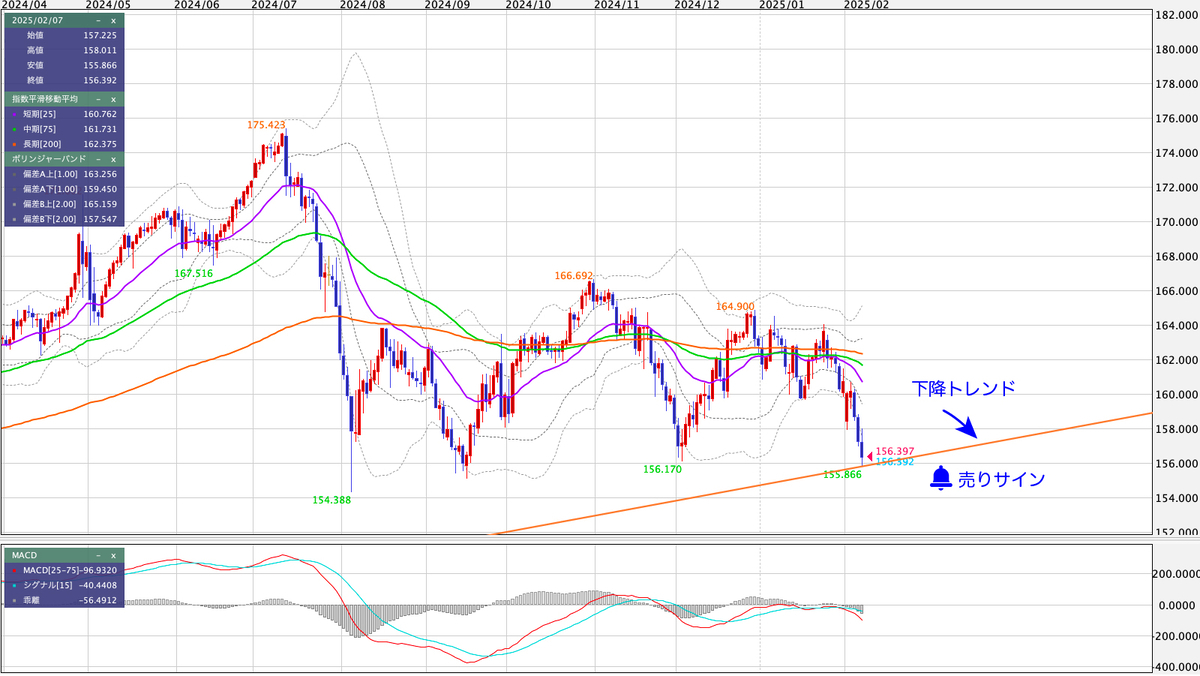The height and width of the screenshot is (676, 1200).
Task: Click the red MACD[25-75] color marker
Action: click(13, 569)
